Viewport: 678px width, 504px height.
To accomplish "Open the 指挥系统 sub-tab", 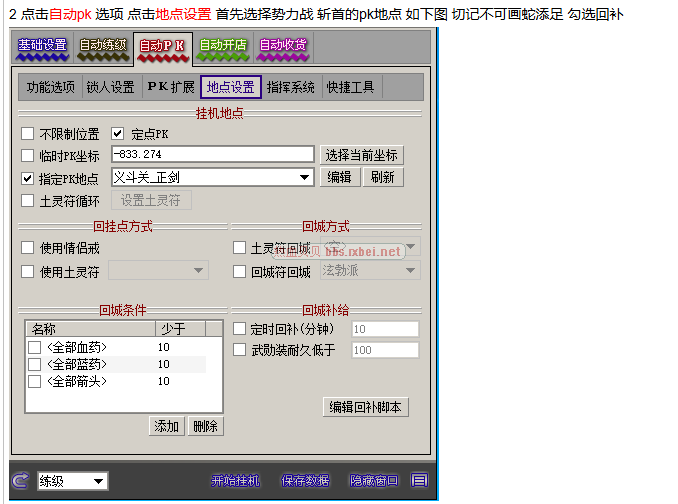I will 292,87.
